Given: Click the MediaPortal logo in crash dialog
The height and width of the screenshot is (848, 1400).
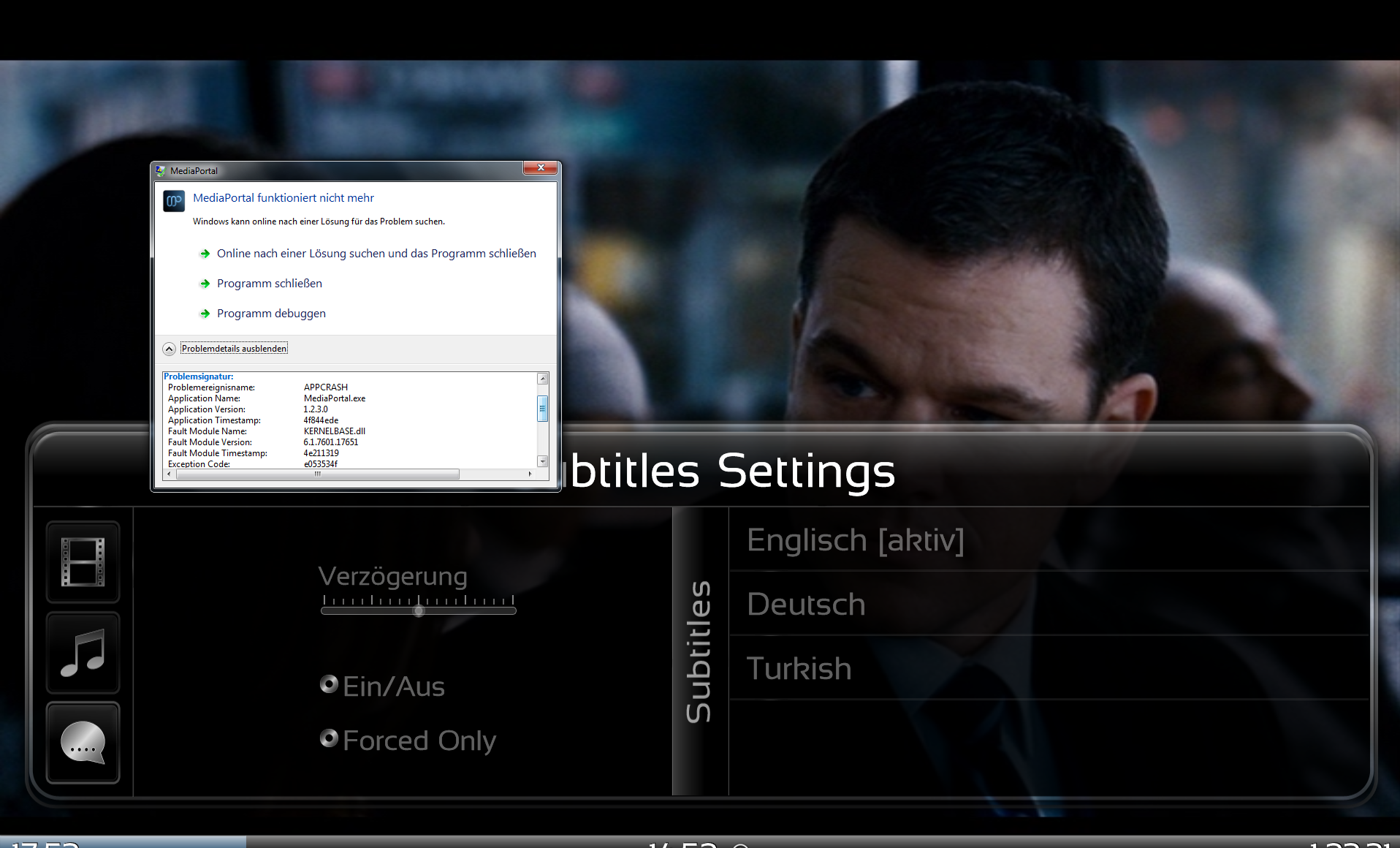Looking at the screenshot, I should pyautogui.click(x=174, y=201).
